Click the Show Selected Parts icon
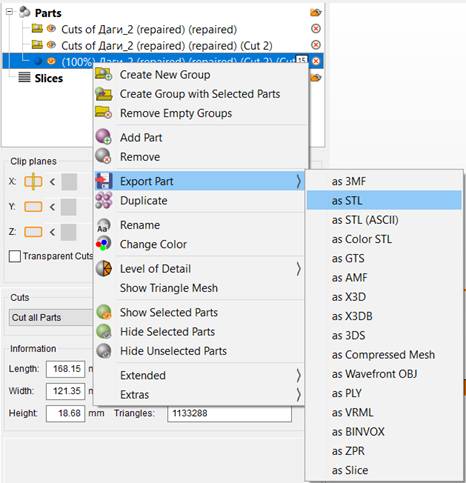Viewport: 466px width, 483px height. (104, 312)
